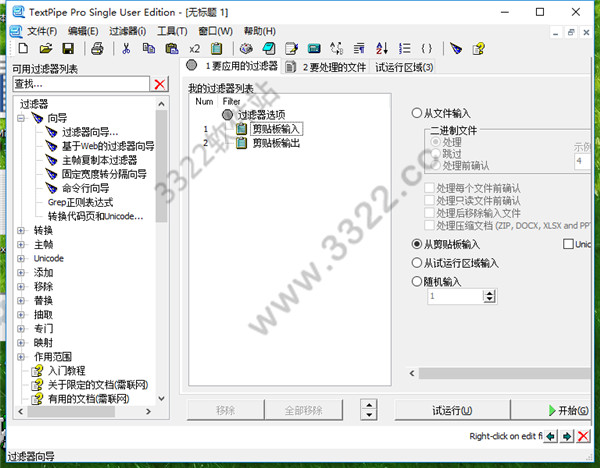The height and width of the screenshot is (468, 600).
Task: Click the green left arrow status icon
Action: [551, 436]
